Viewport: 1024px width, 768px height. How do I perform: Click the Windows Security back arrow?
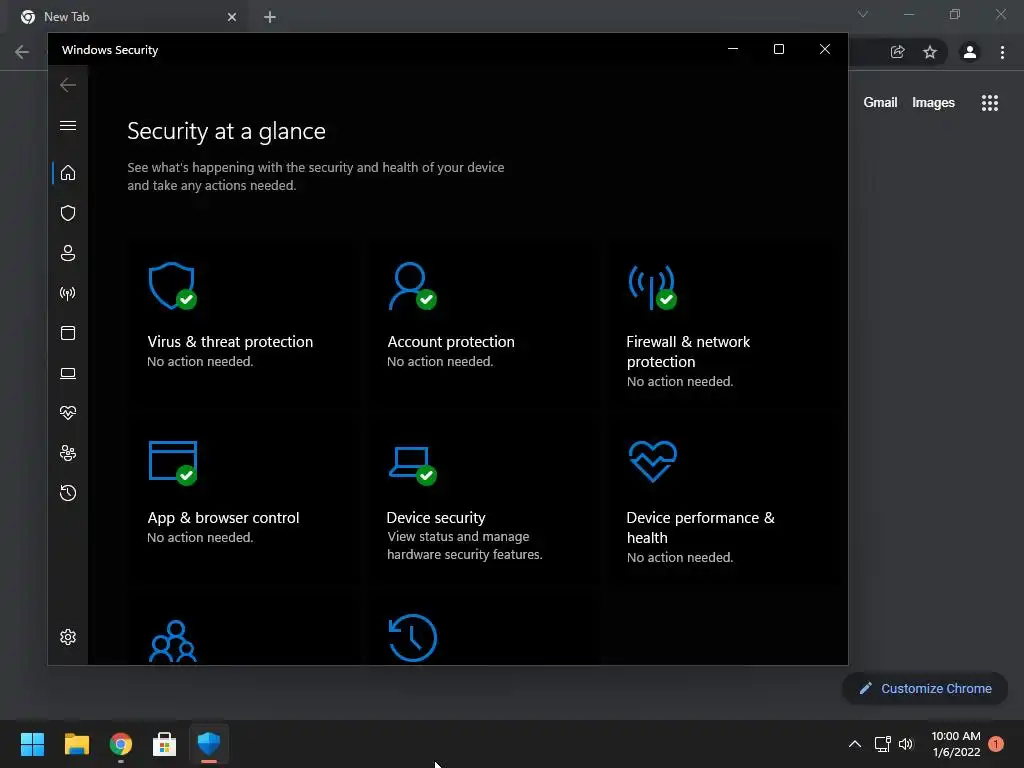(68, 85)
